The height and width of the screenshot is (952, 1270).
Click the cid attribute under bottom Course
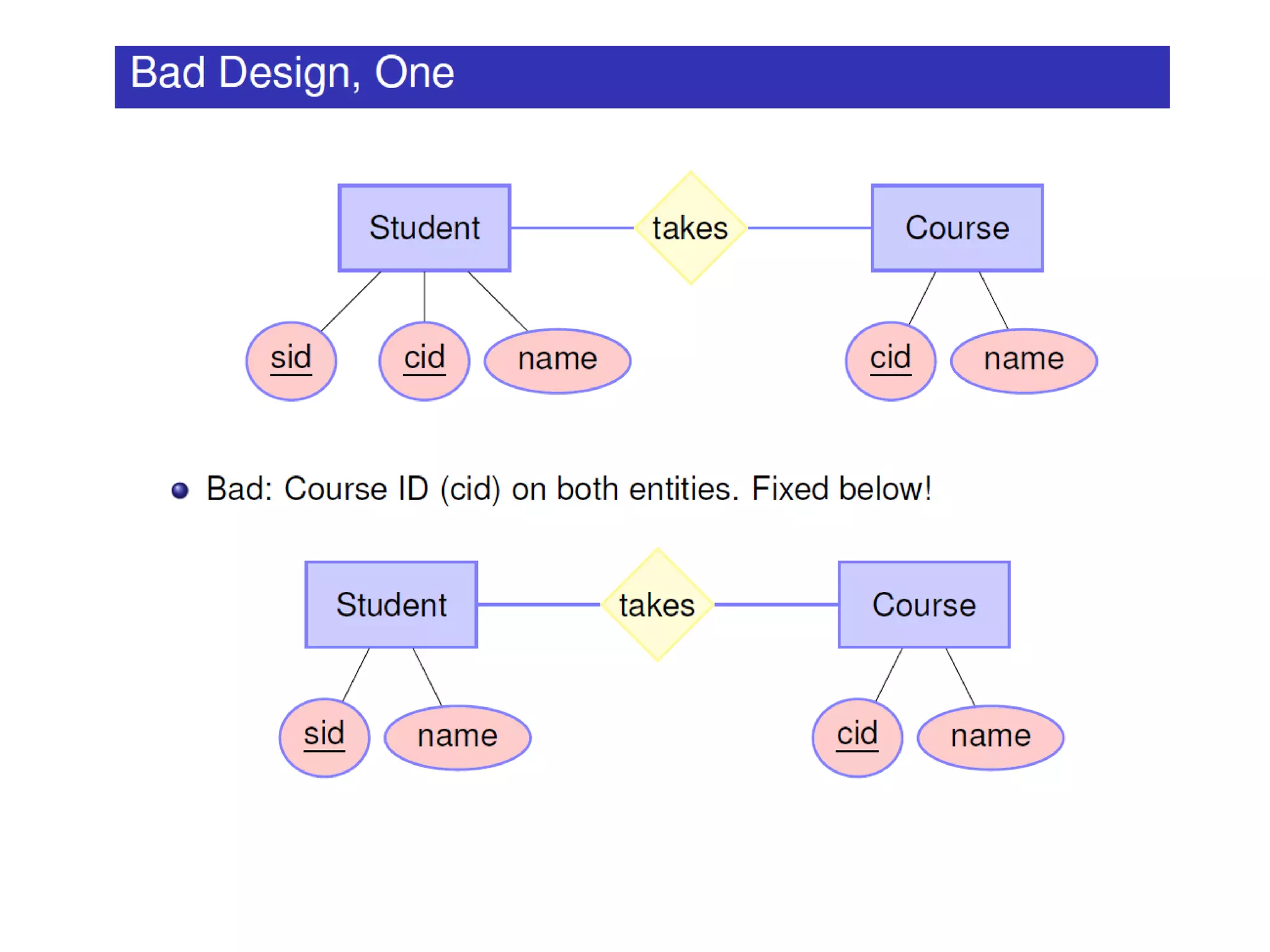(x=857, y=738)
